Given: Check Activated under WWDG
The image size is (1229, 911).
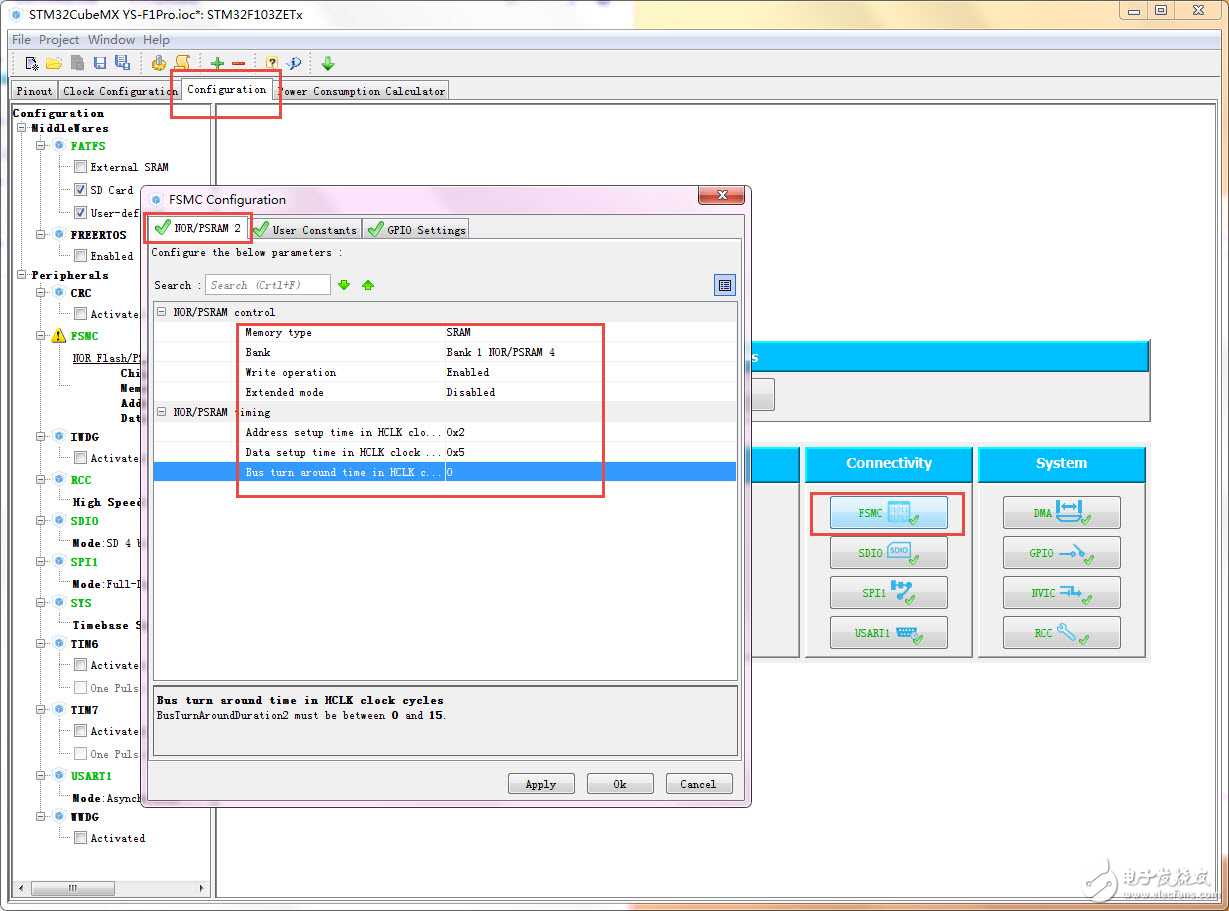Looking at the screenshot, I should pos(81,838).
